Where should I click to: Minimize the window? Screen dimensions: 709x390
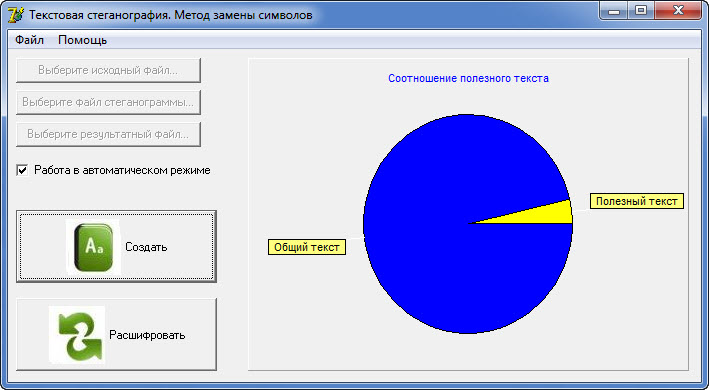tap(614, 11)
